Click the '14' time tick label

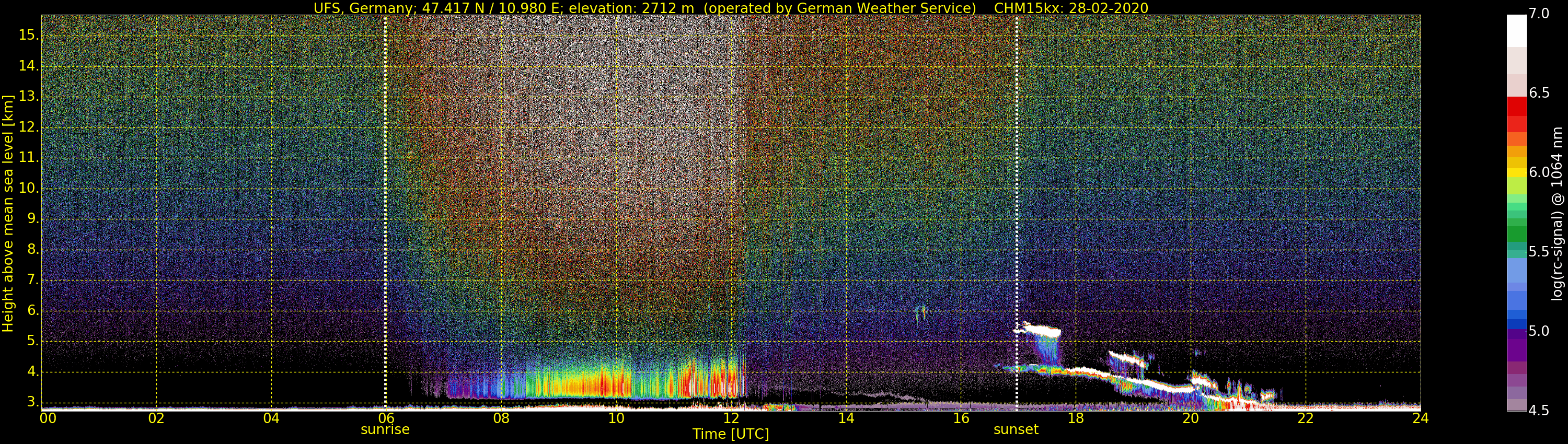point(846,418)
